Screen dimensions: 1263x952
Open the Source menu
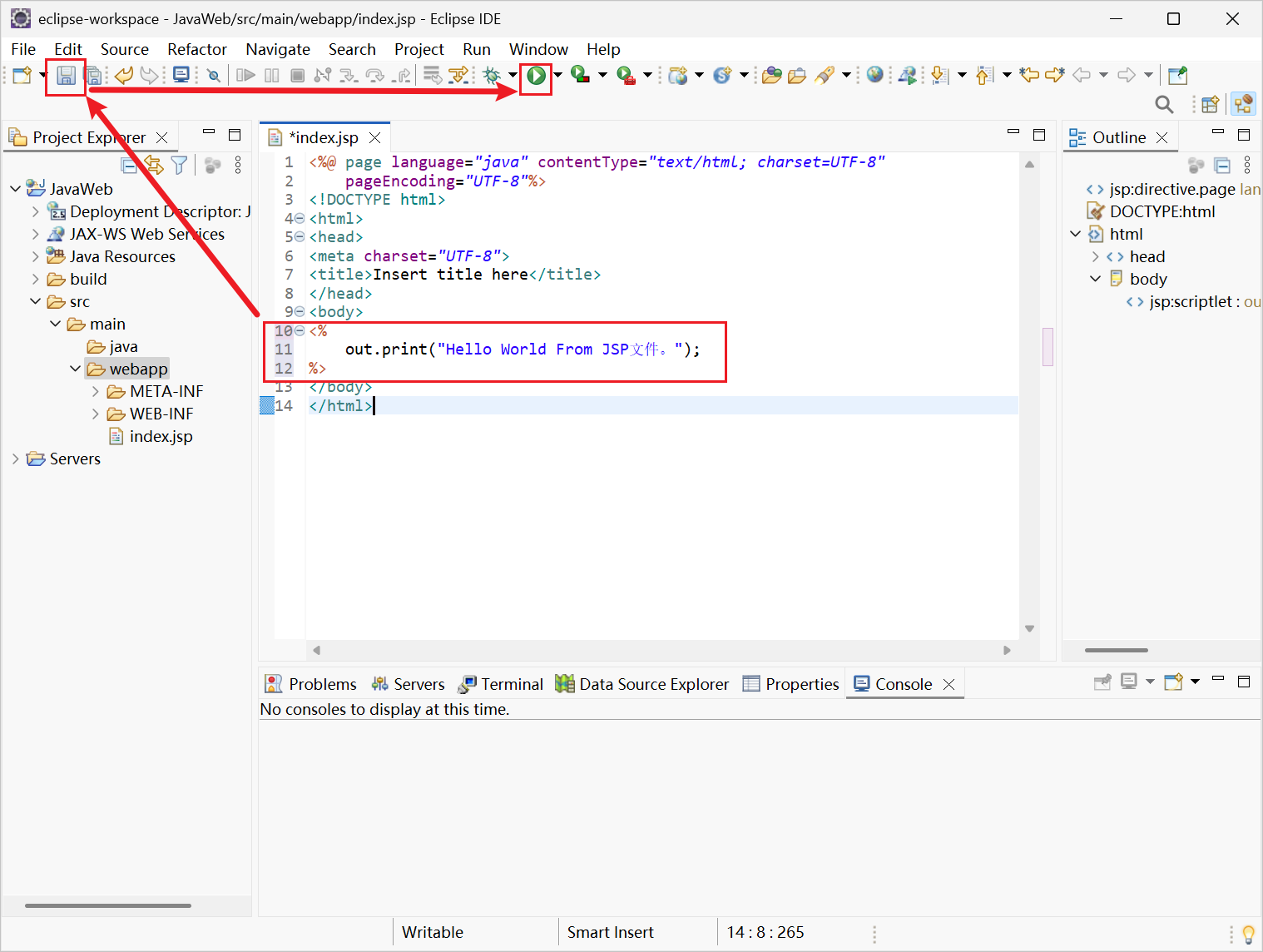point(125,49)
